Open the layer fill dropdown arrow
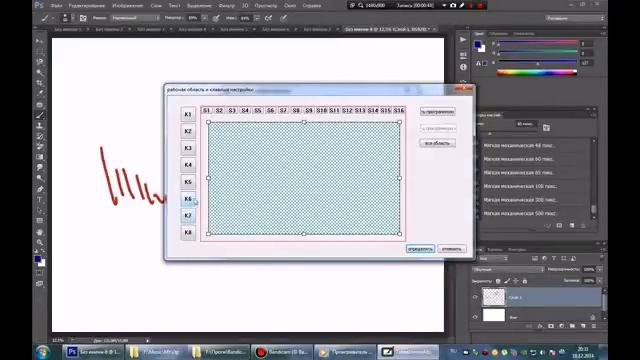This screenshot has width=640, height=360. tap(600, 281)
